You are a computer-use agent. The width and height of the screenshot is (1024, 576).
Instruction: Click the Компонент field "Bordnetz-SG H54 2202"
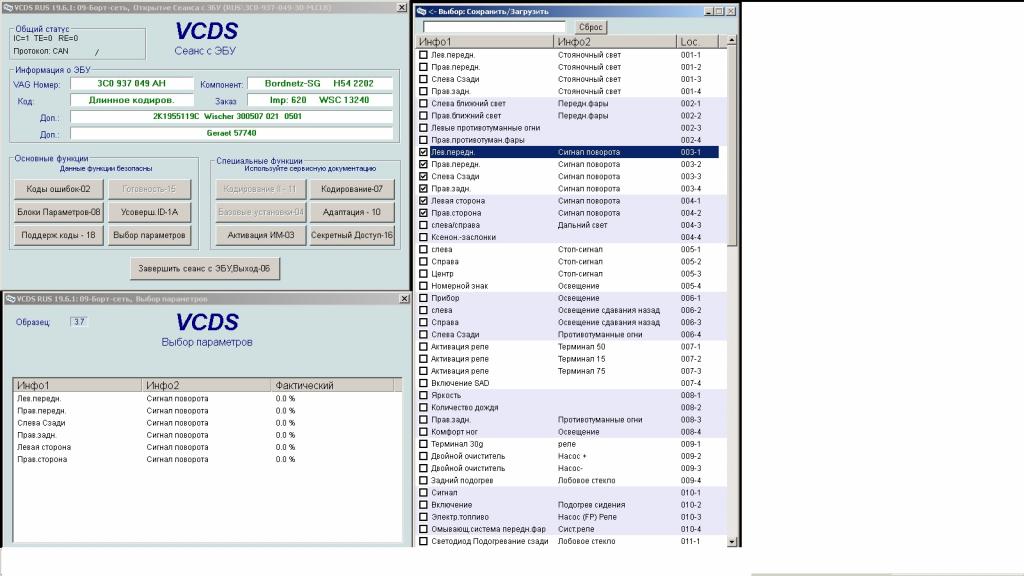point(319,84)
